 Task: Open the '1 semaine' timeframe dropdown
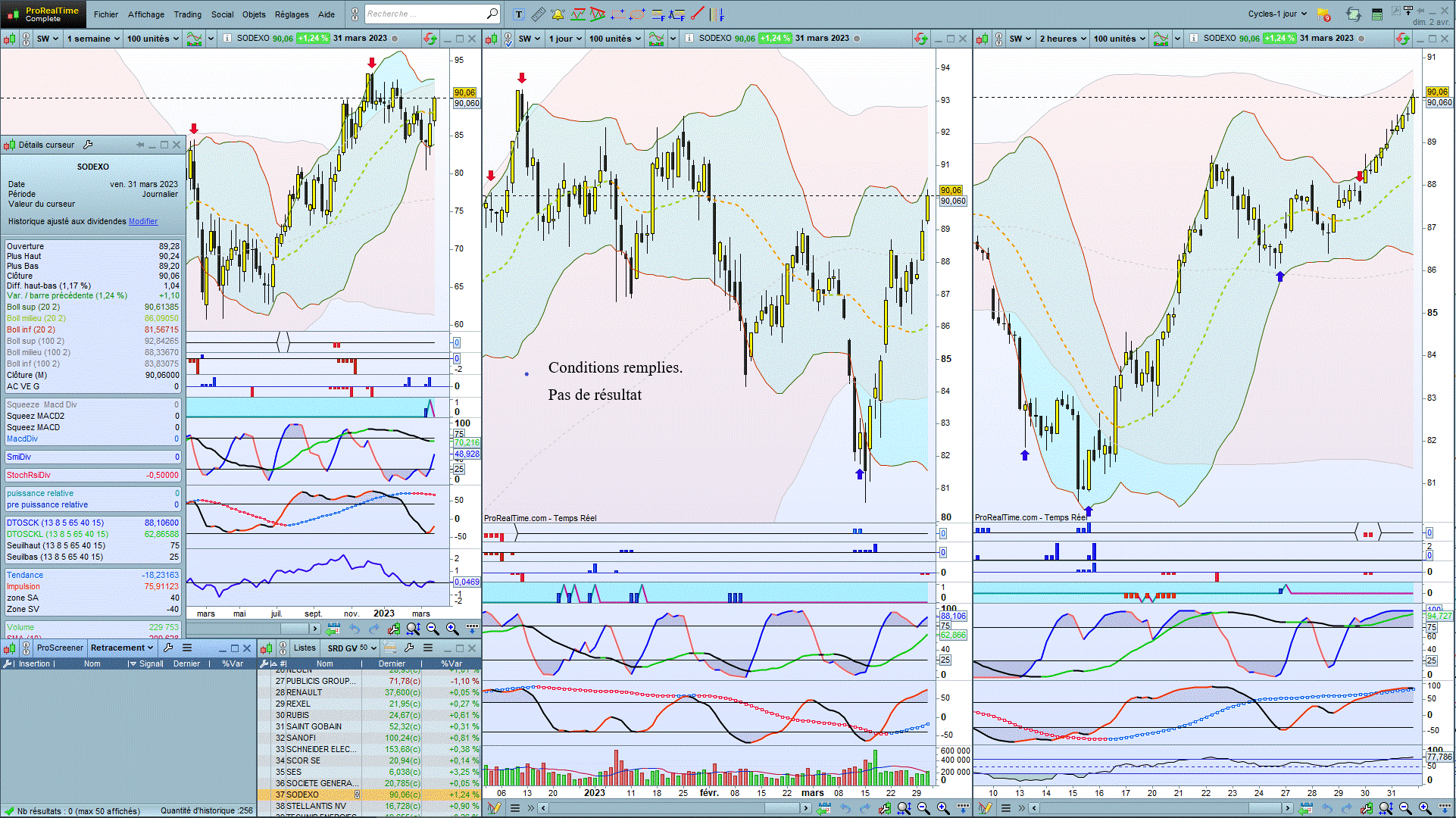[x=93, y=39]
